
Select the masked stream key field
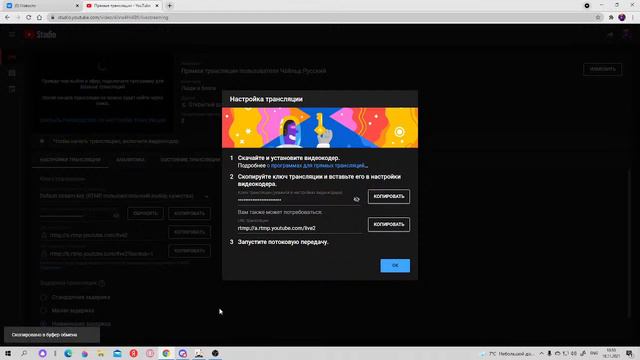click(294, 200)
